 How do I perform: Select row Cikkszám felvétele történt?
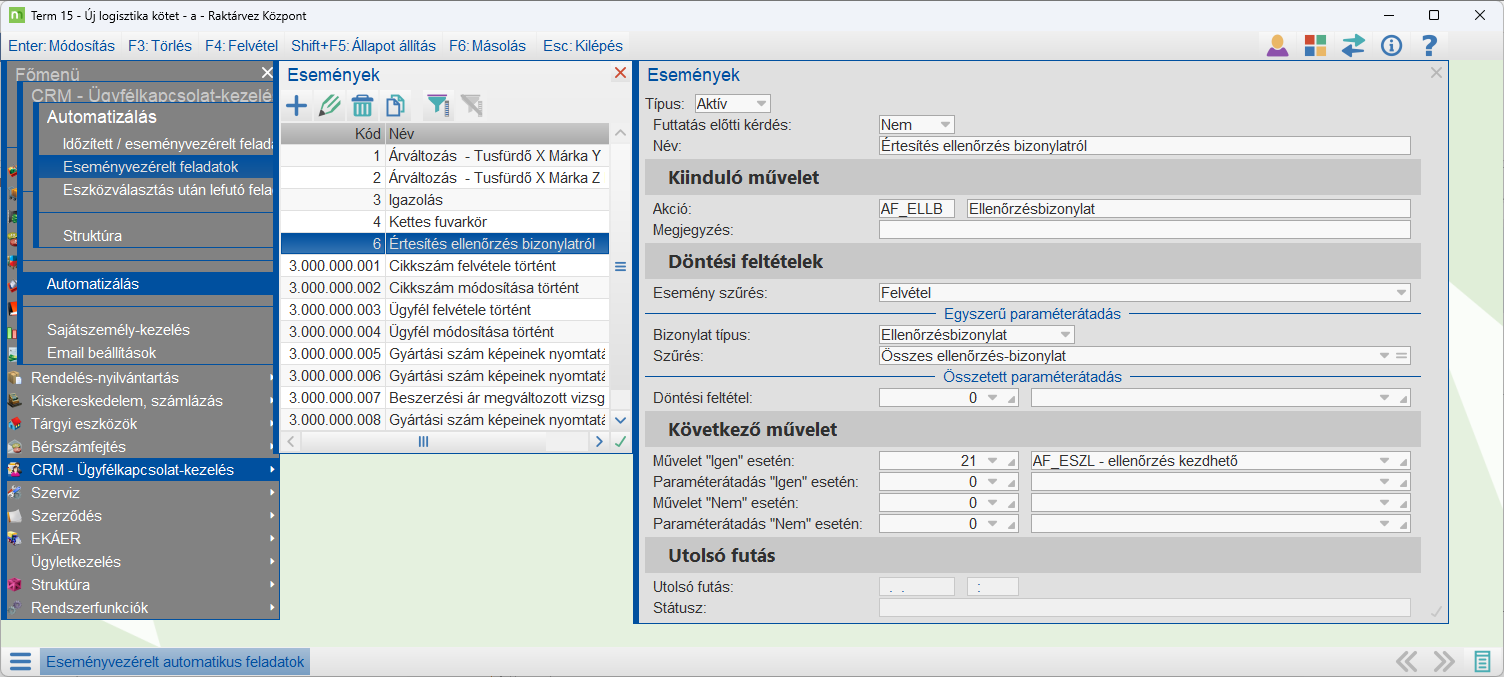coord(445,266)
